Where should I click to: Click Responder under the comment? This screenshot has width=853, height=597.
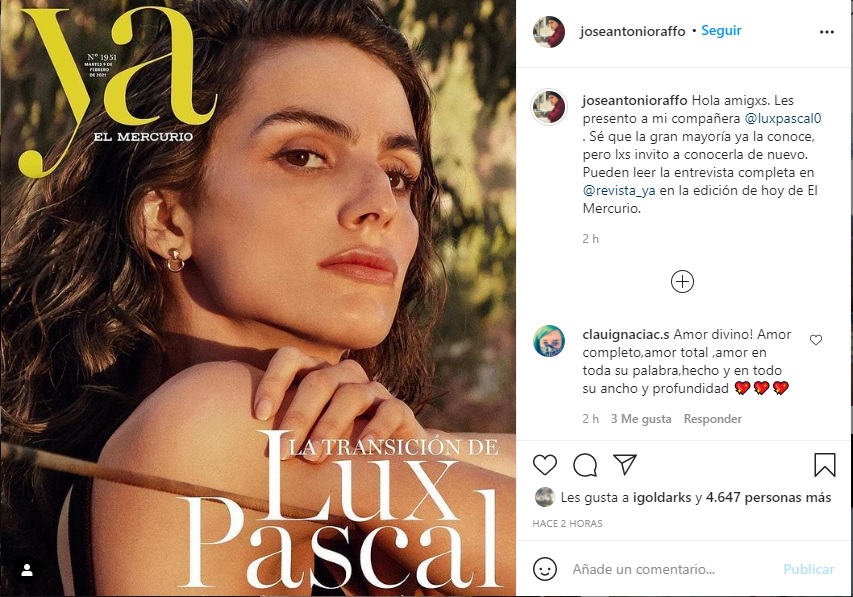(713, 418)
